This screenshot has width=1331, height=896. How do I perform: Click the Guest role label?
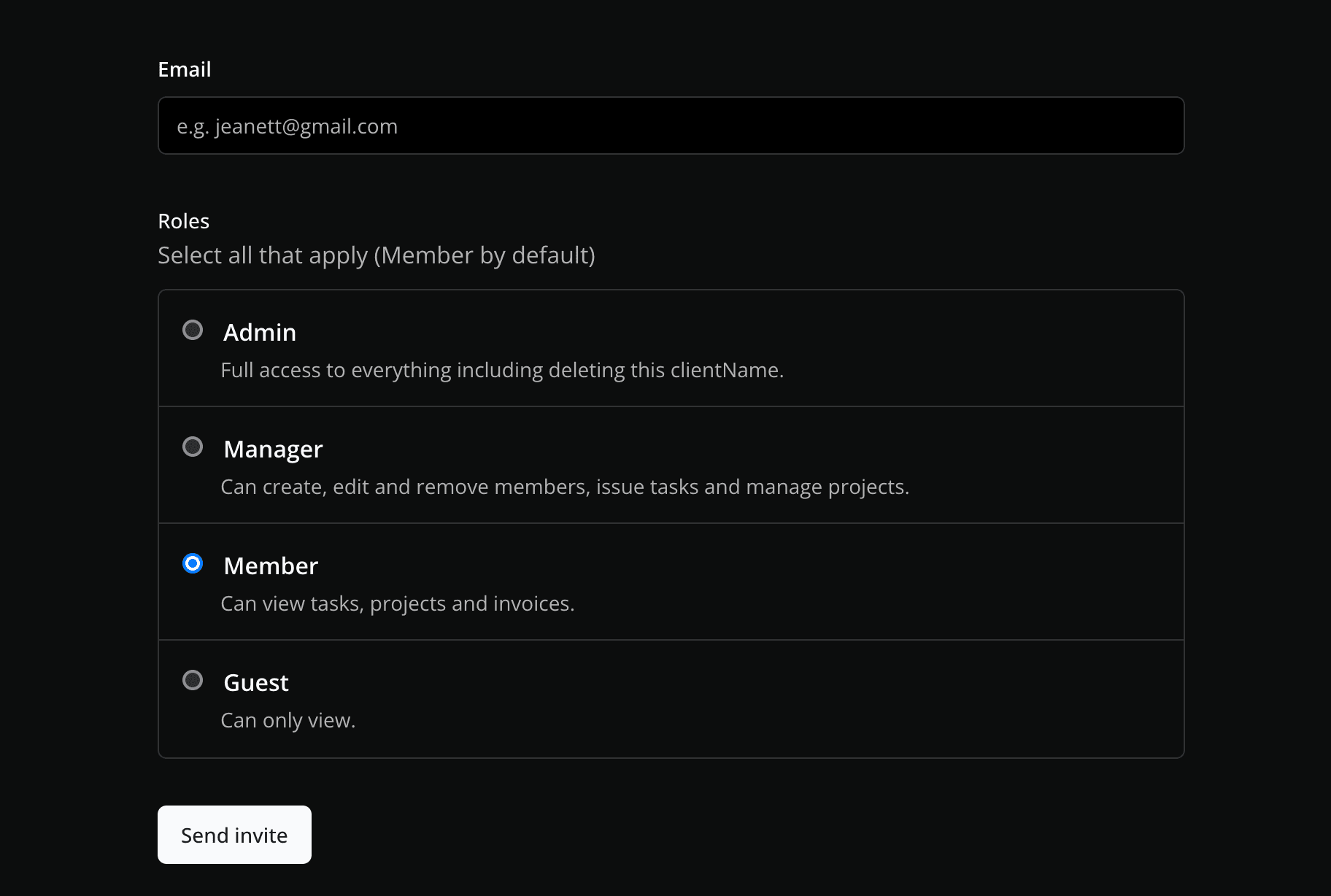(255, 682)
